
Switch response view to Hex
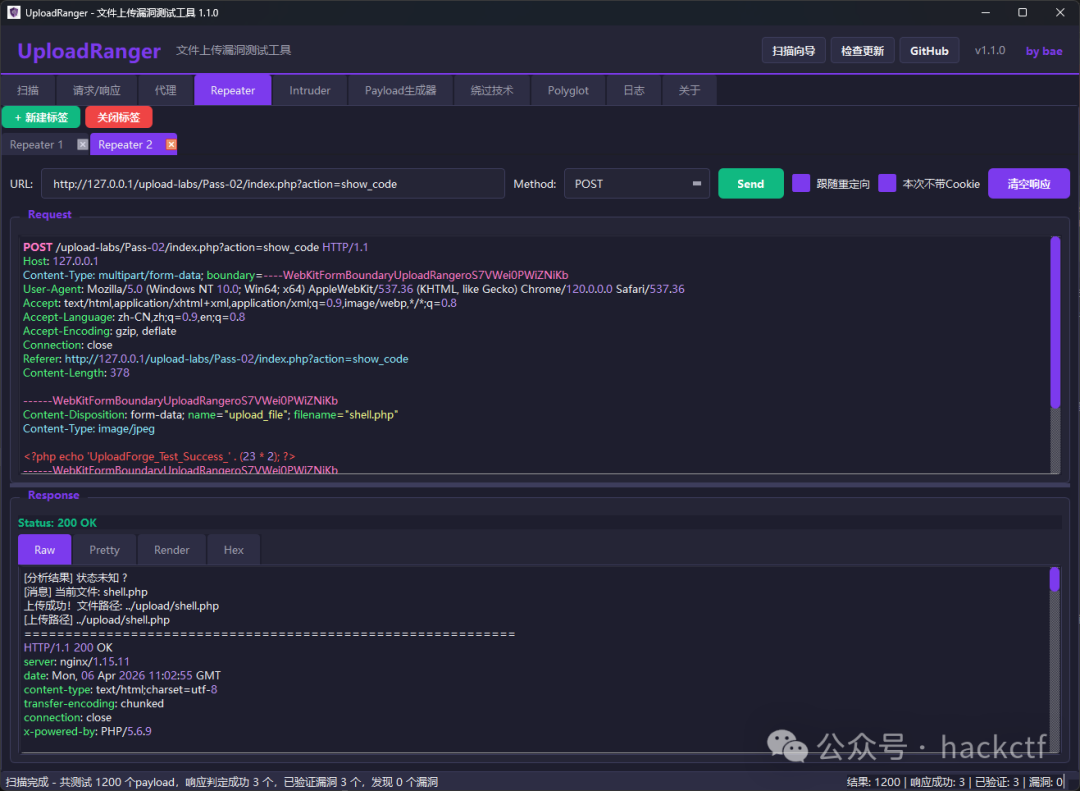(233, 550)
